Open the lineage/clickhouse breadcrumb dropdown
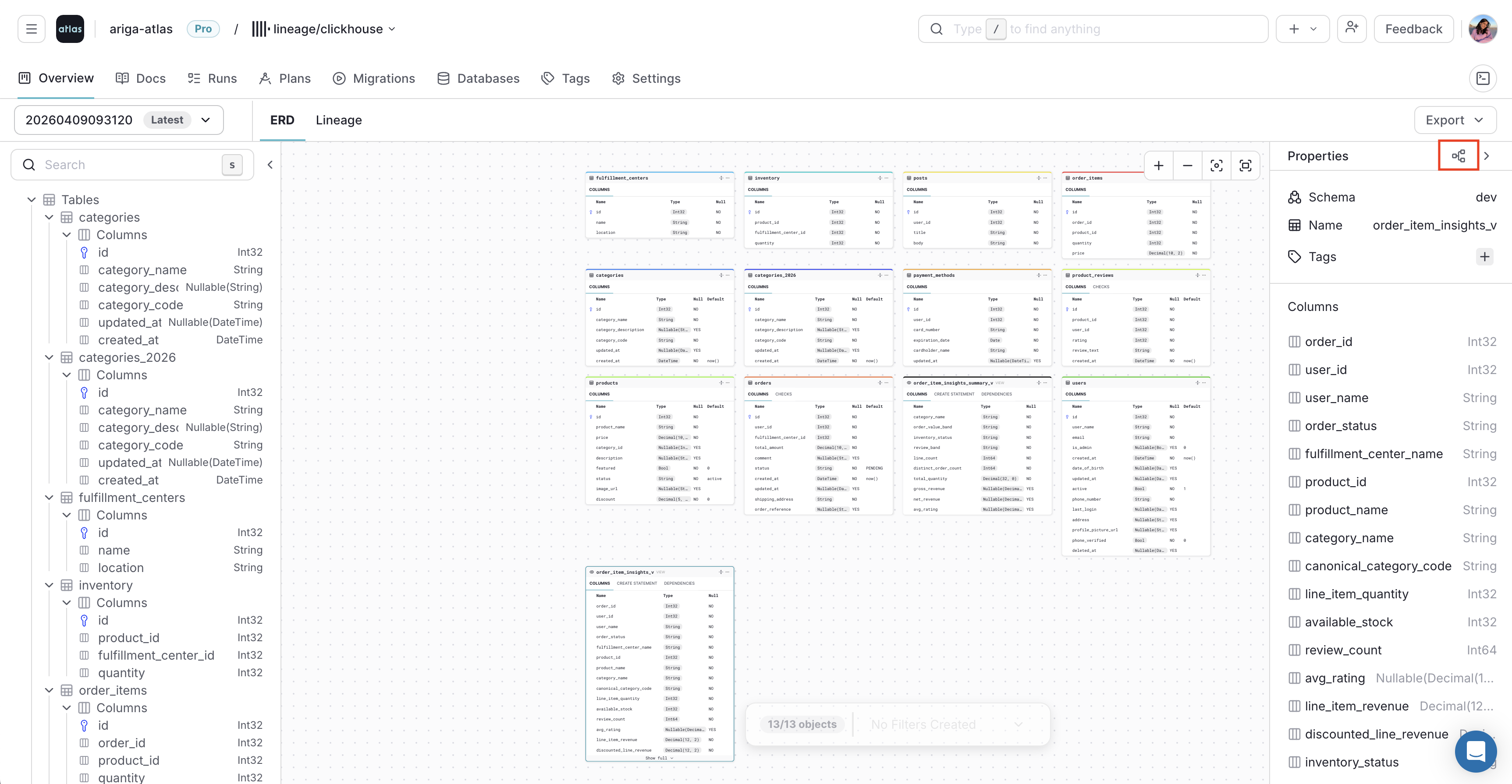This screenshot has height=784, width=1512. 392,29
